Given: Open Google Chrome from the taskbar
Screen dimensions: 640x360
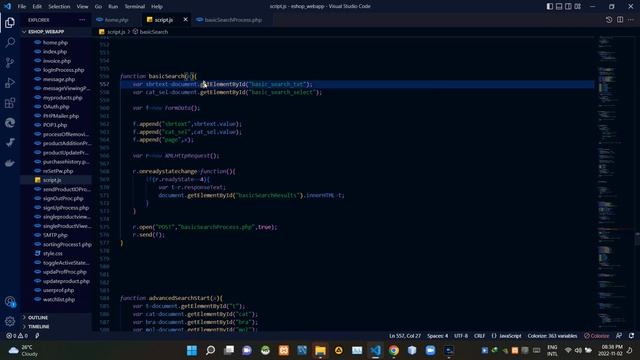Looking at the screenshot, I should click(393, 350).
